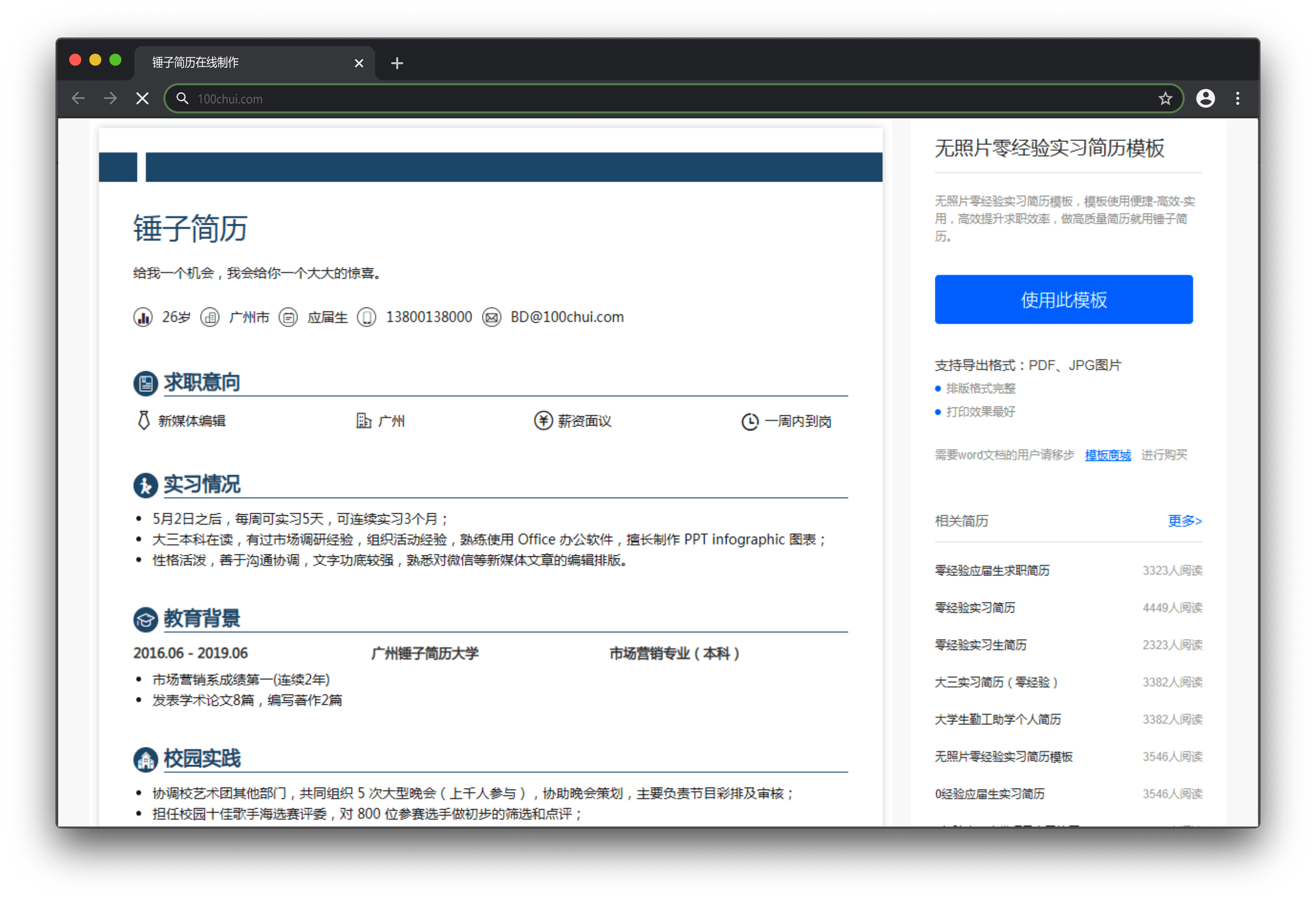The height and width of the screenshot is (902, 1316).
Task: Click the 打印效果最好 bullet item
Action: (981, 412)
